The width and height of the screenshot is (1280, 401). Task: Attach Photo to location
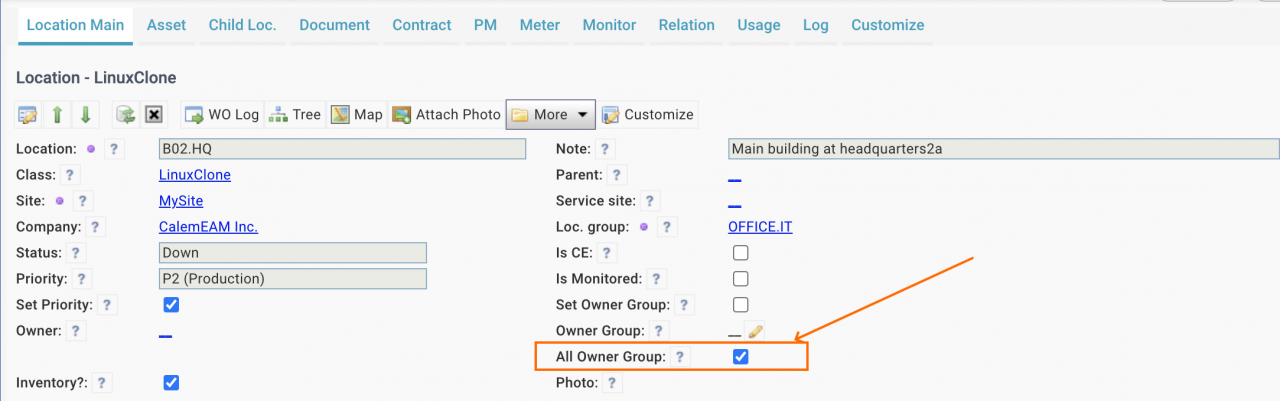coord(446,114)
